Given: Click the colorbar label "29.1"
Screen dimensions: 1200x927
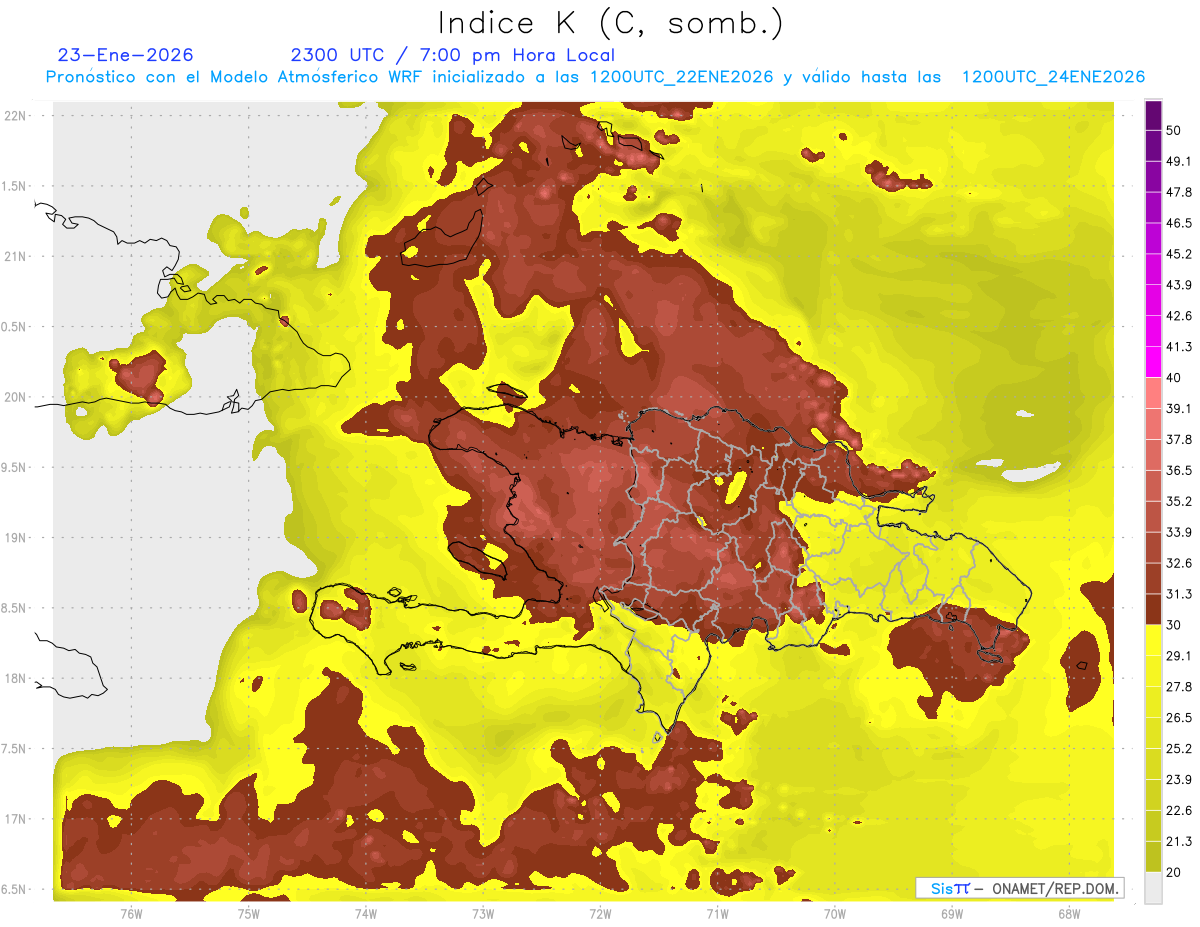Looking at the screenshot, I should (1179, 656).
